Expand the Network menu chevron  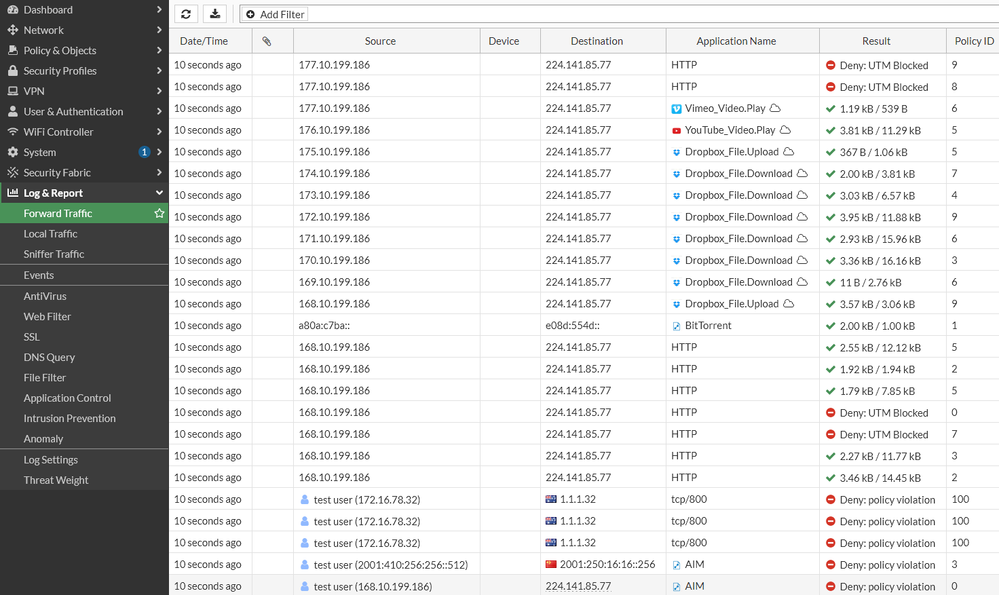point(159,30)
